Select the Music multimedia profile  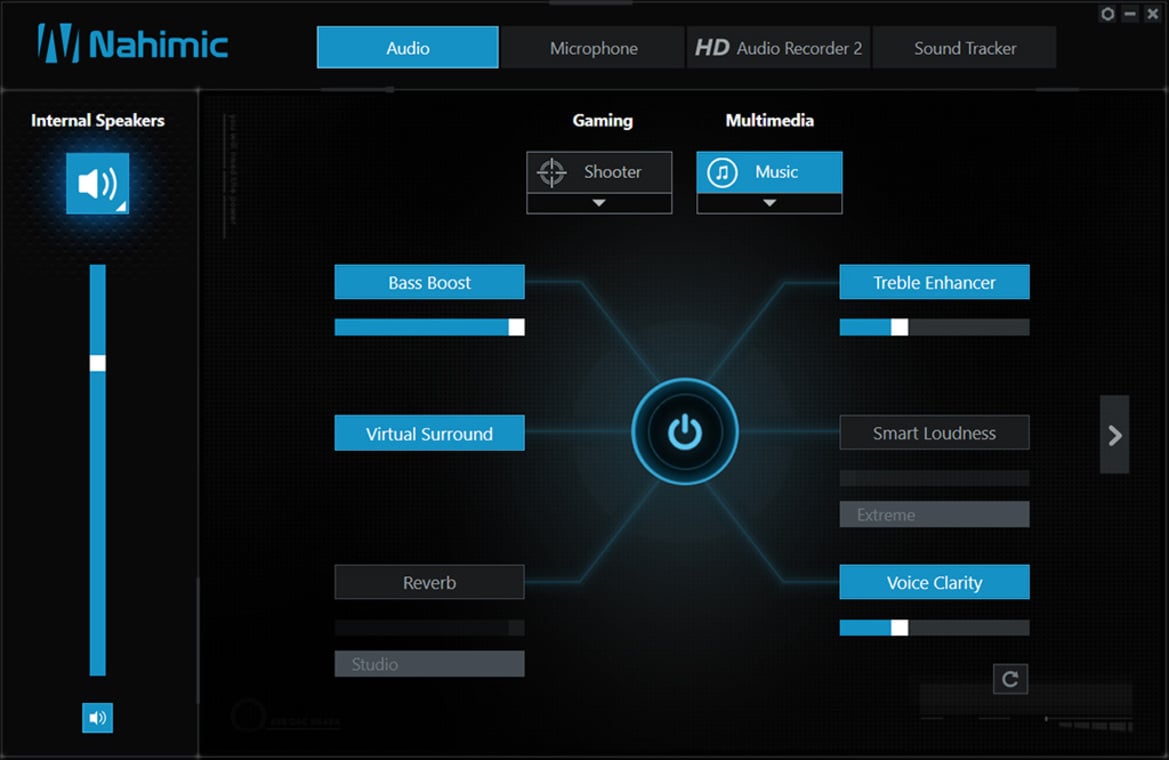coord(769,172)
